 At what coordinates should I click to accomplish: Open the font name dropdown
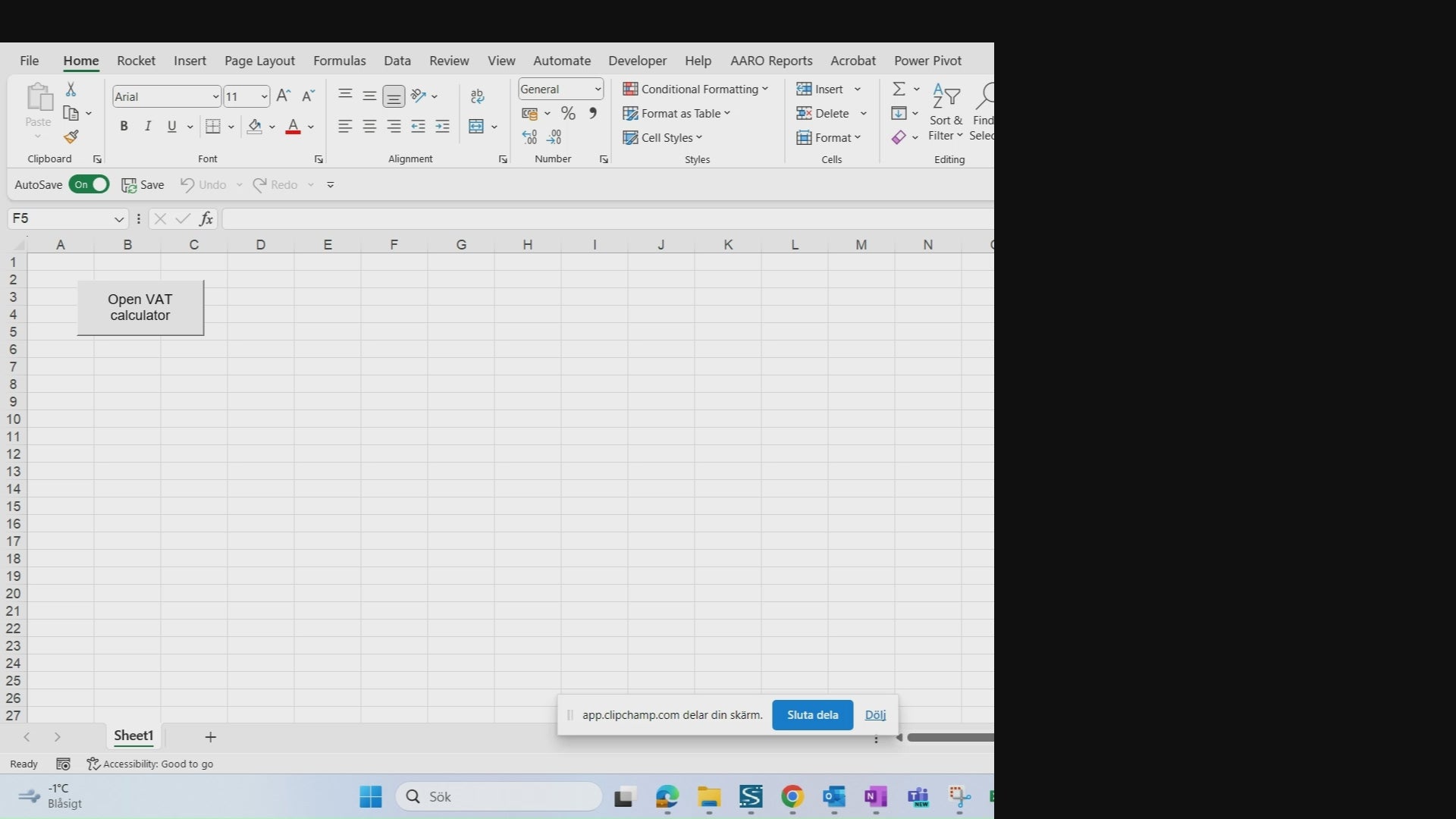pos(215,97)
